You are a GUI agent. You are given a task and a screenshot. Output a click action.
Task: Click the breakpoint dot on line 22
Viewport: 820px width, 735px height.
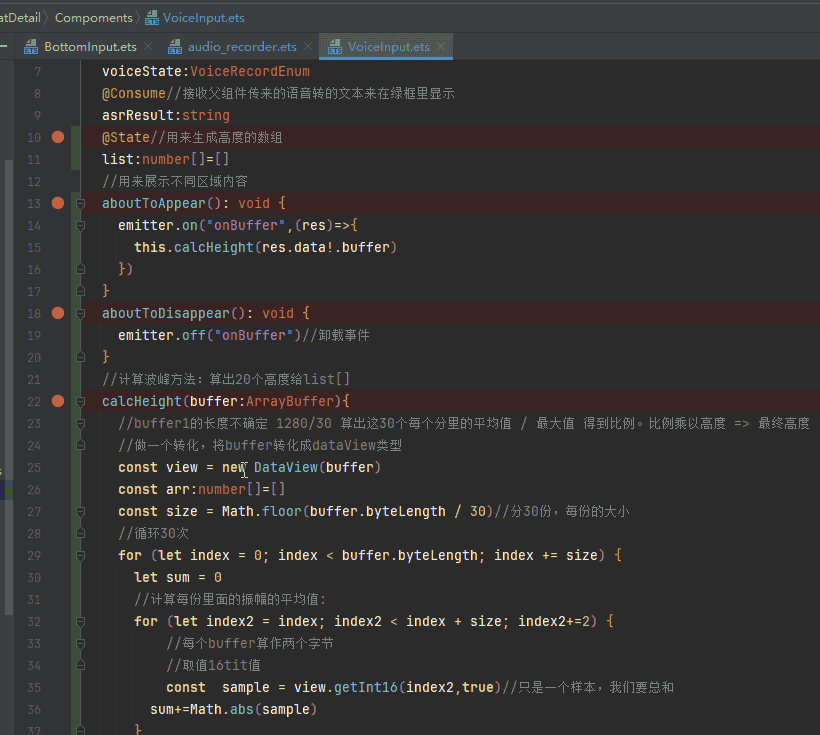pyautogui.click(x=58, y=401)
